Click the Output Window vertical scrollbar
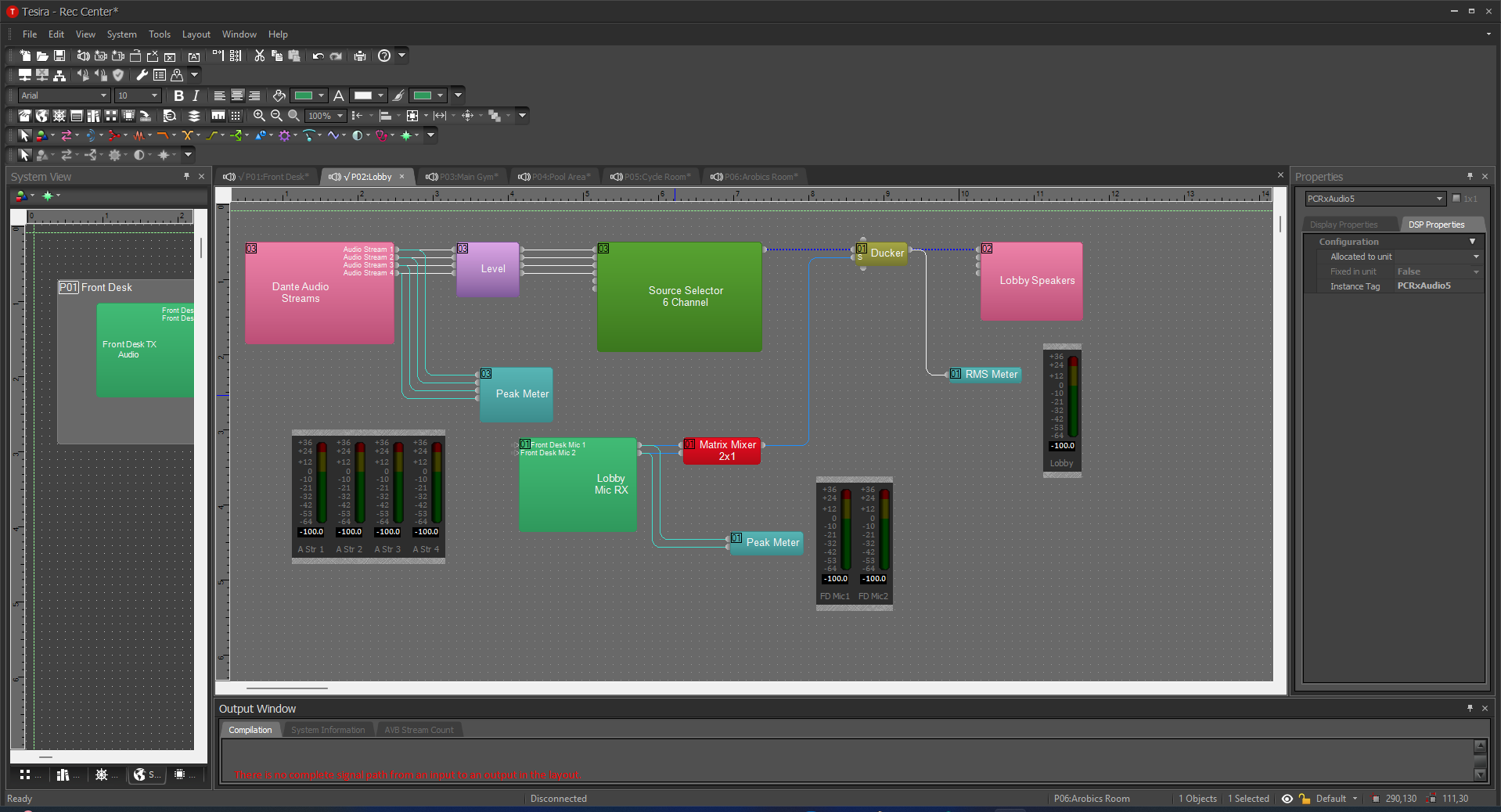1501x812 pixels. pos(1480,760)
